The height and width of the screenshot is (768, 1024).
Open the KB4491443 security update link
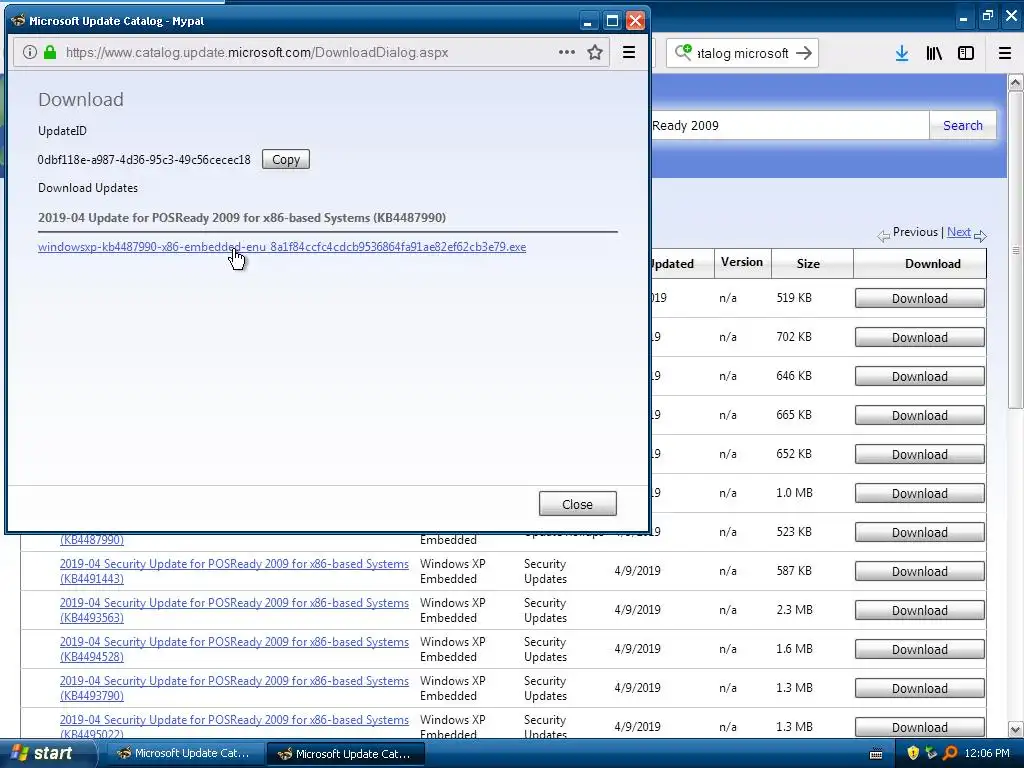tap(234, 571)
